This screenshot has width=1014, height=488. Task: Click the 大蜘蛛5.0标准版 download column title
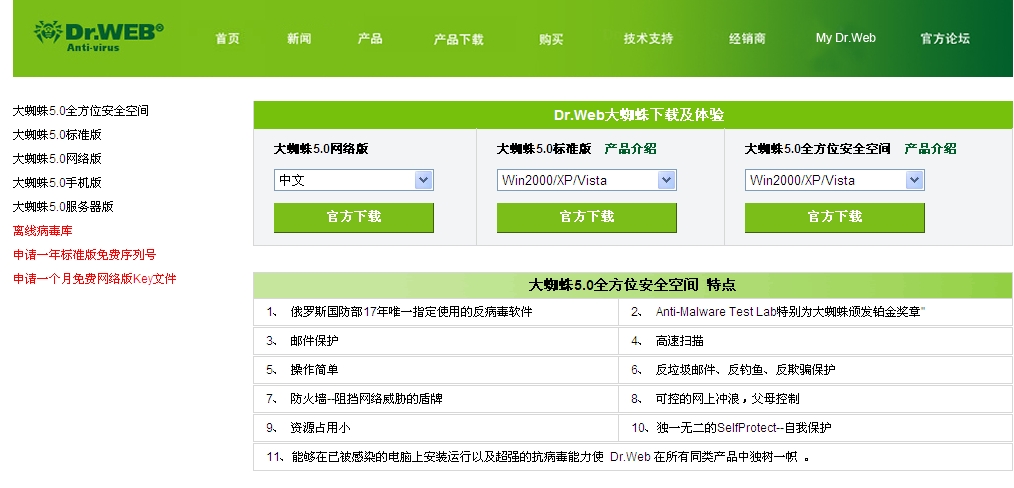pos(544,149)
